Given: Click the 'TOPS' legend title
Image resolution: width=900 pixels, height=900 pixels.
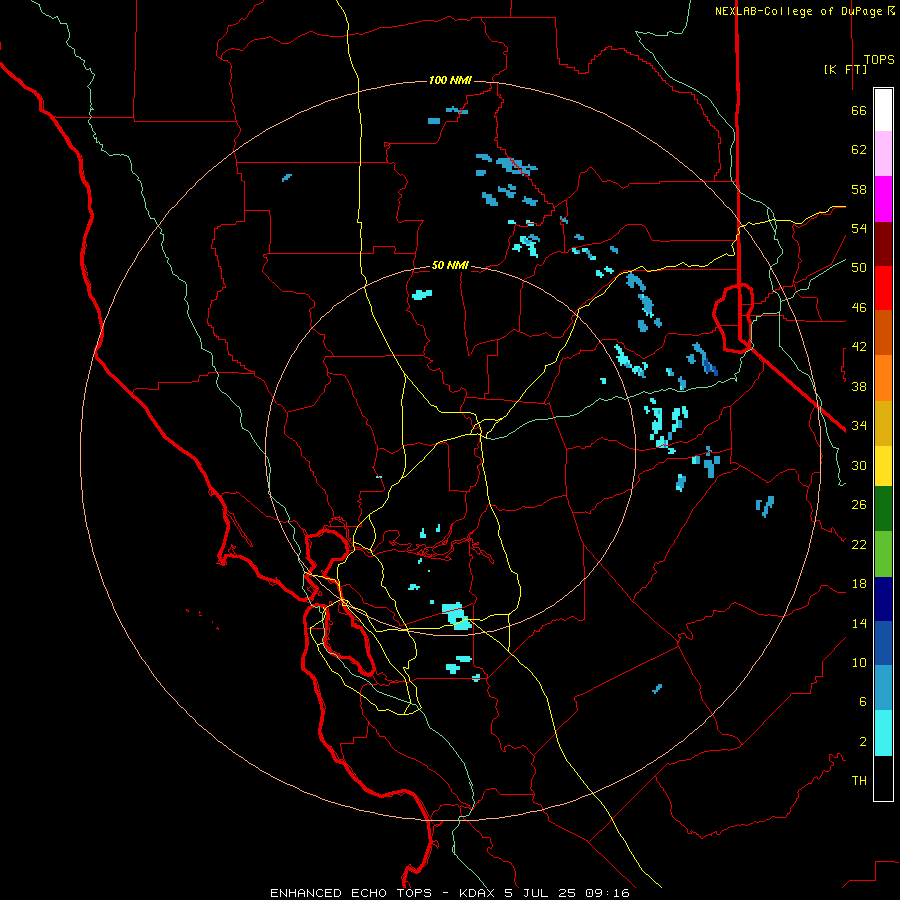Looking at the screenshot, I should [x=879, y=59].
